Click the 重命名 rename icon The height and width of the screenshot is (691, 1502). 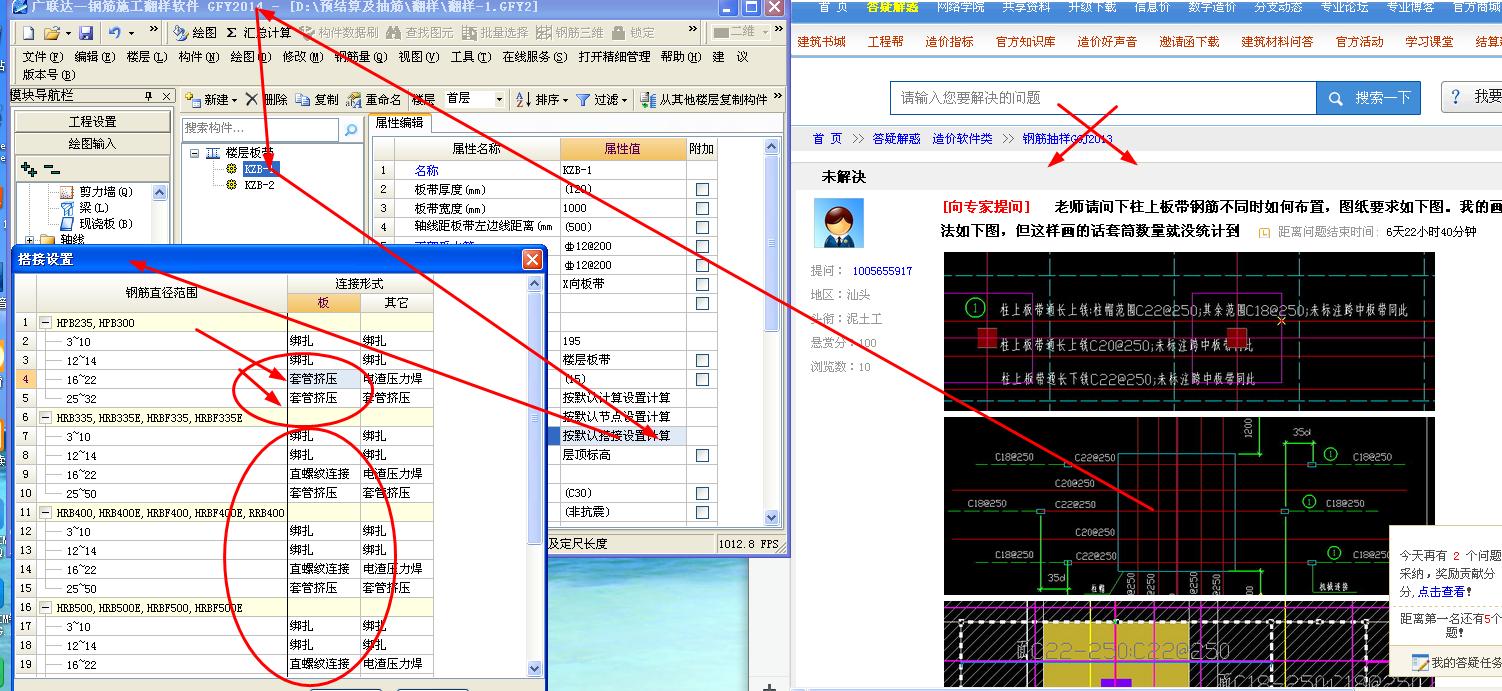coord(354,99)
